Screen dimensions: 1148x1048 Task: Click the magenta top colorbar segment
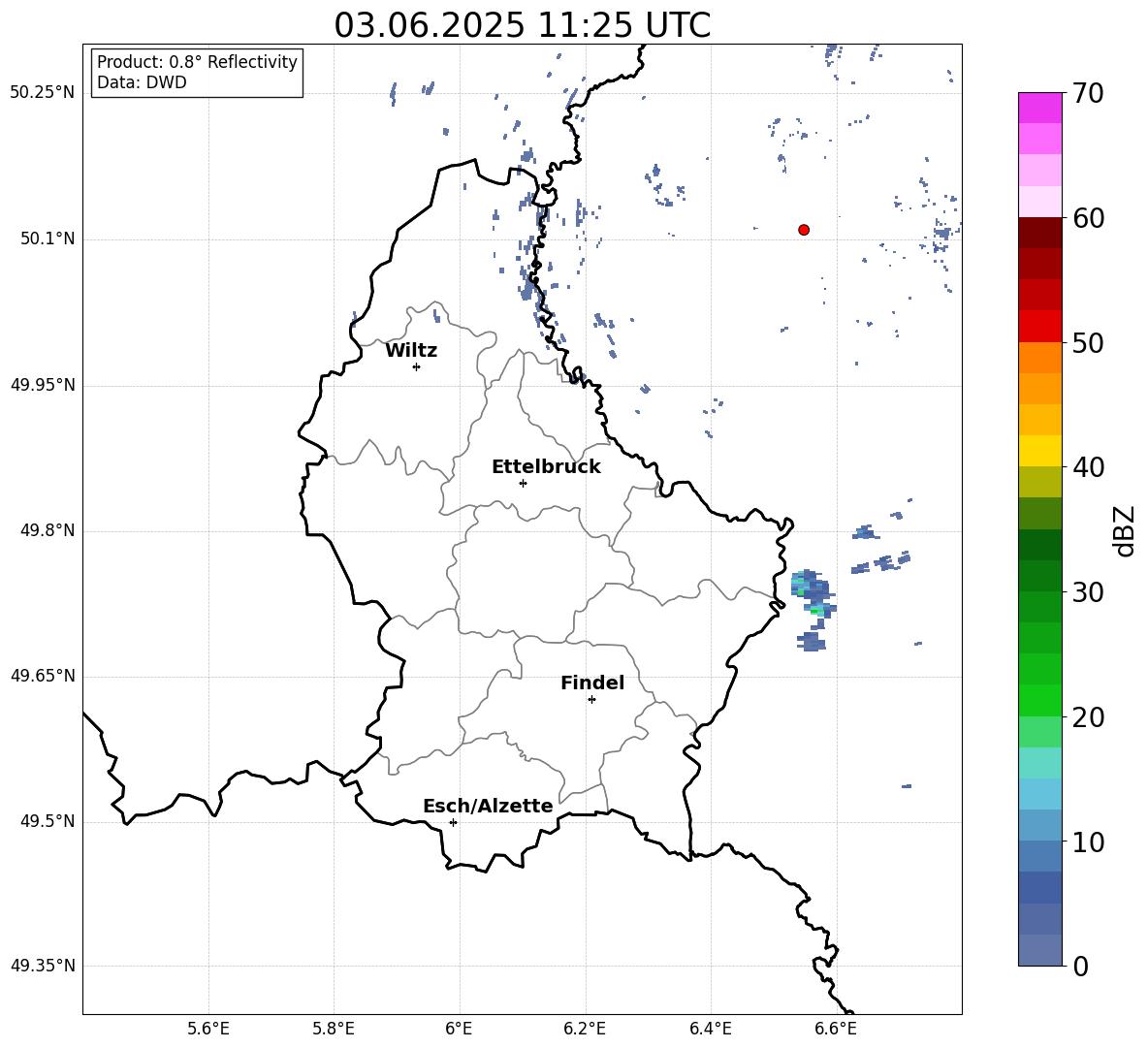(1040, 108)
